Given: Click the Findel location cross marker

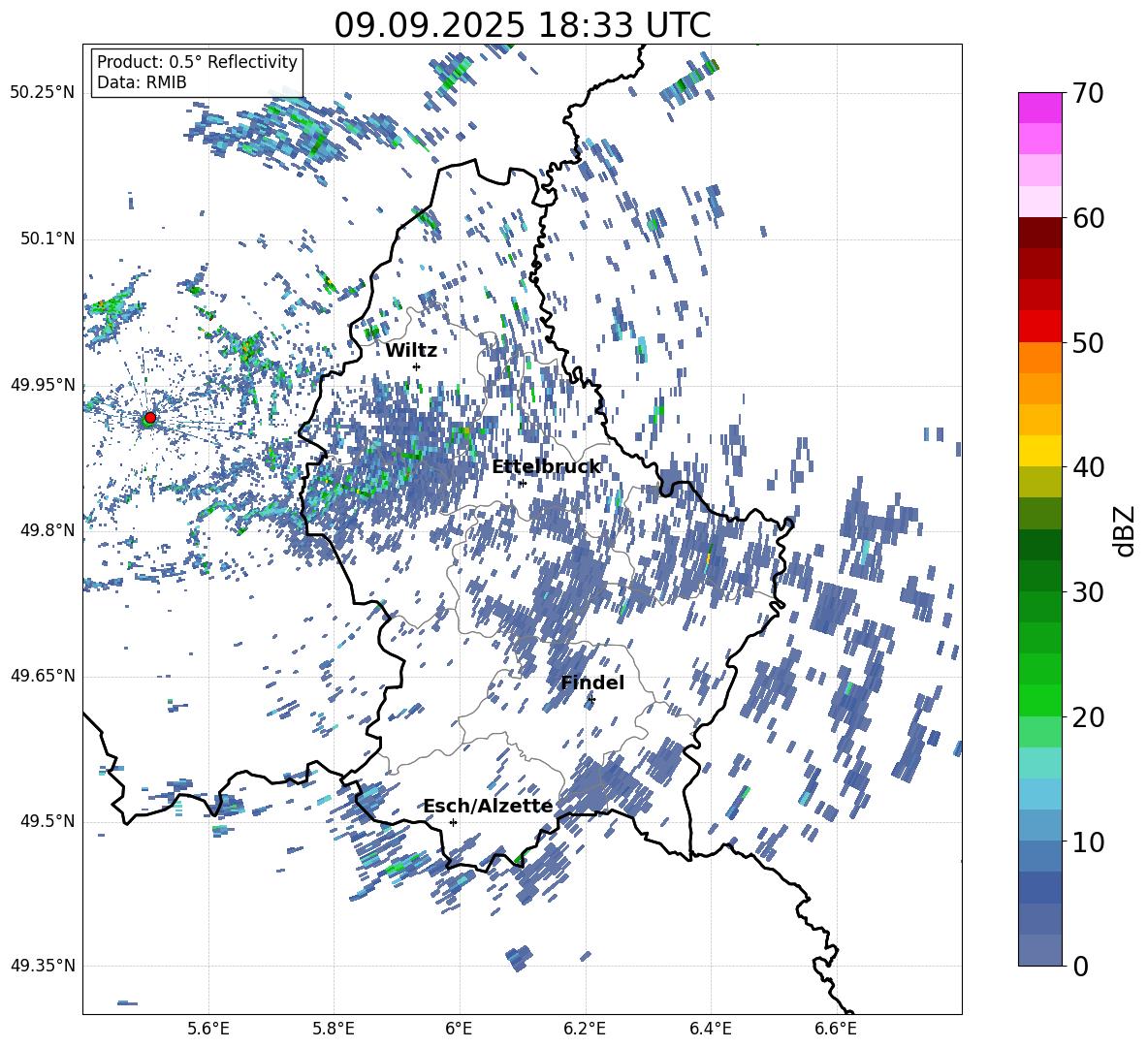Looking at the screenshot, I should [x=591, y=700].
